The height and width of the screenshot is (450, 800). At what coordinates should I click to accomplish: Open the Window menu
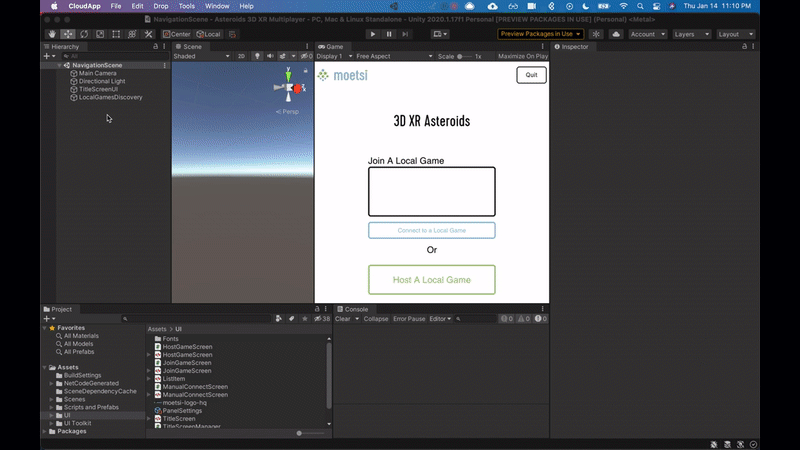click(x=217, y=6)
